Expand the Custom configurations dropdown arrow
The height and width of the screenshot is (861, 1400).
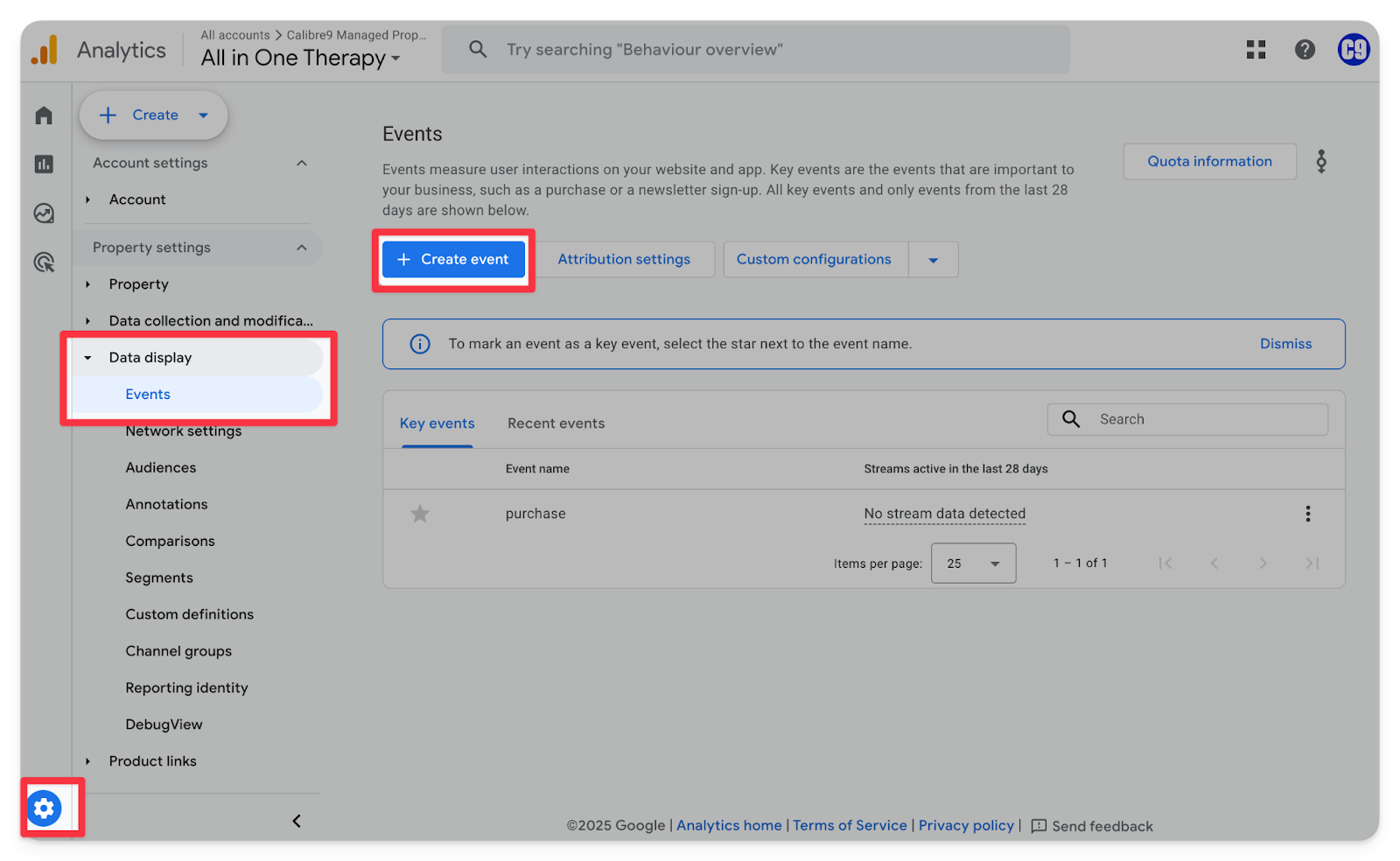(933, 260)
